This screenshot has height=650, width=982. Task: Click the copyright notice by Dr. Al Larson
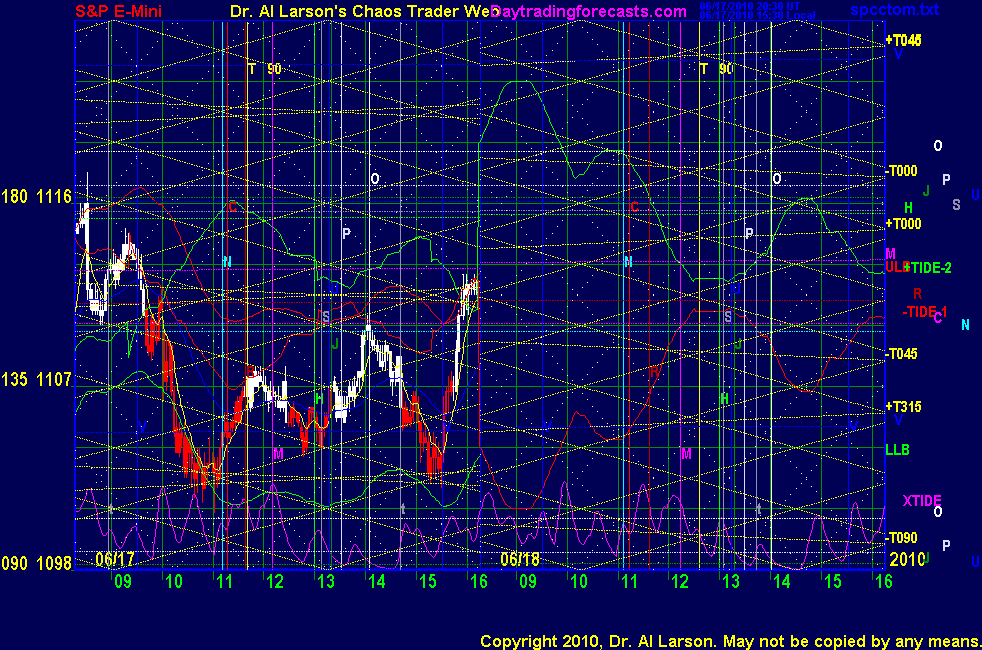[x=730, y=641]
